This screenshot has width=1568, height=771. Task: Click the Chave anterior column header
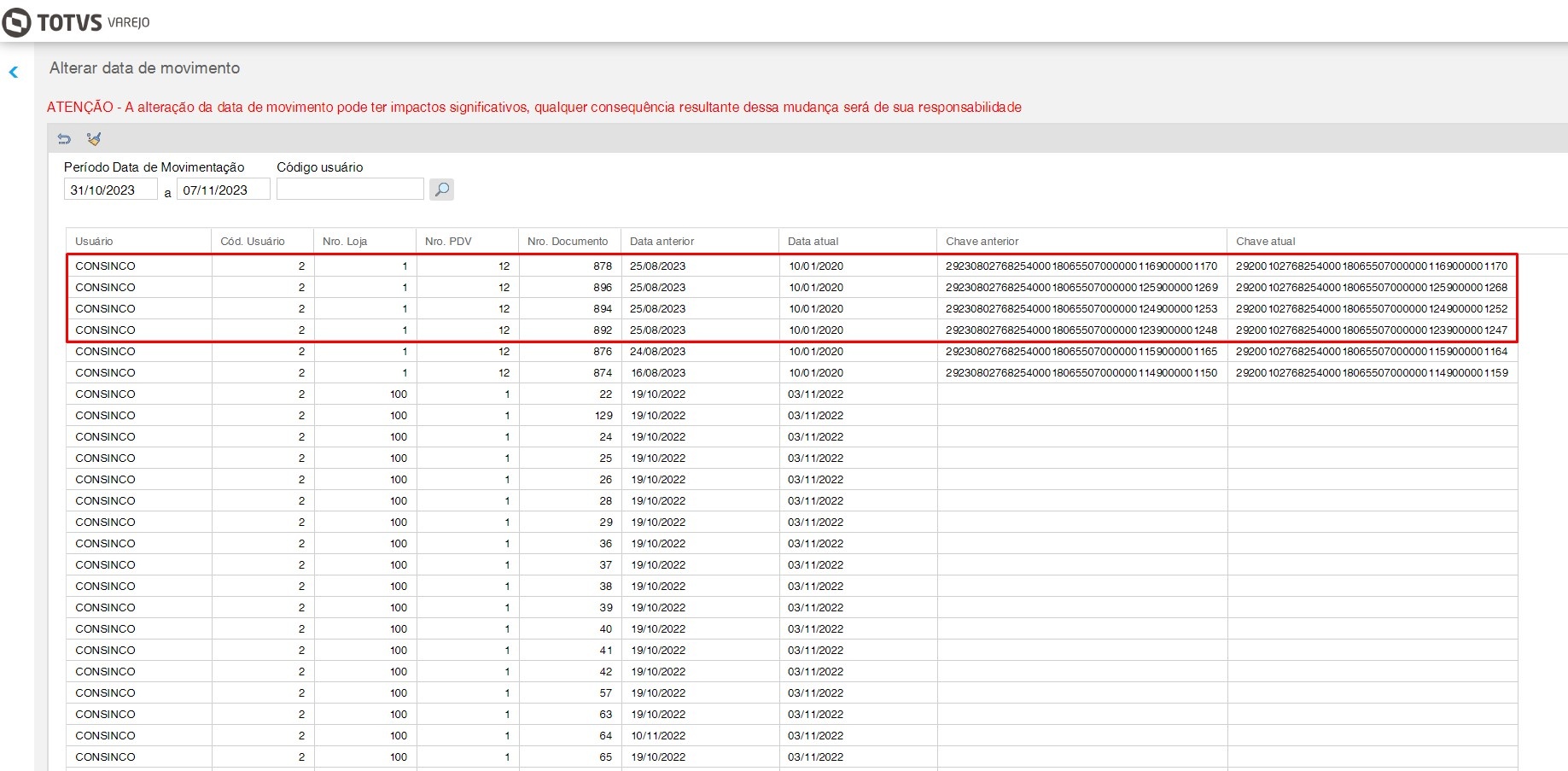(1082, 241)
